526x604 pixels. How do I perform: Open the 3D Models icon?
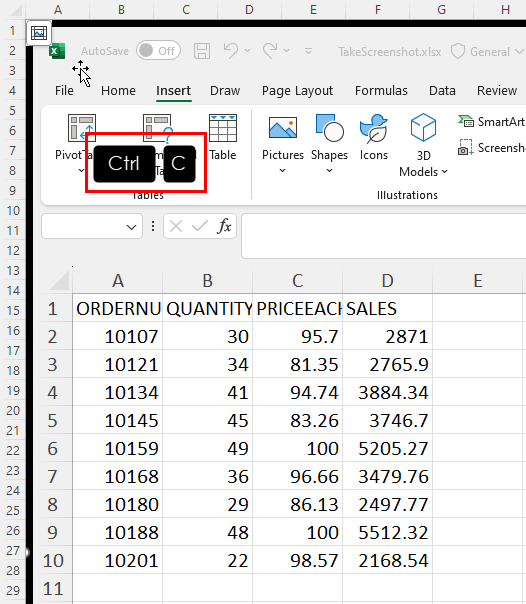(423, 127)
